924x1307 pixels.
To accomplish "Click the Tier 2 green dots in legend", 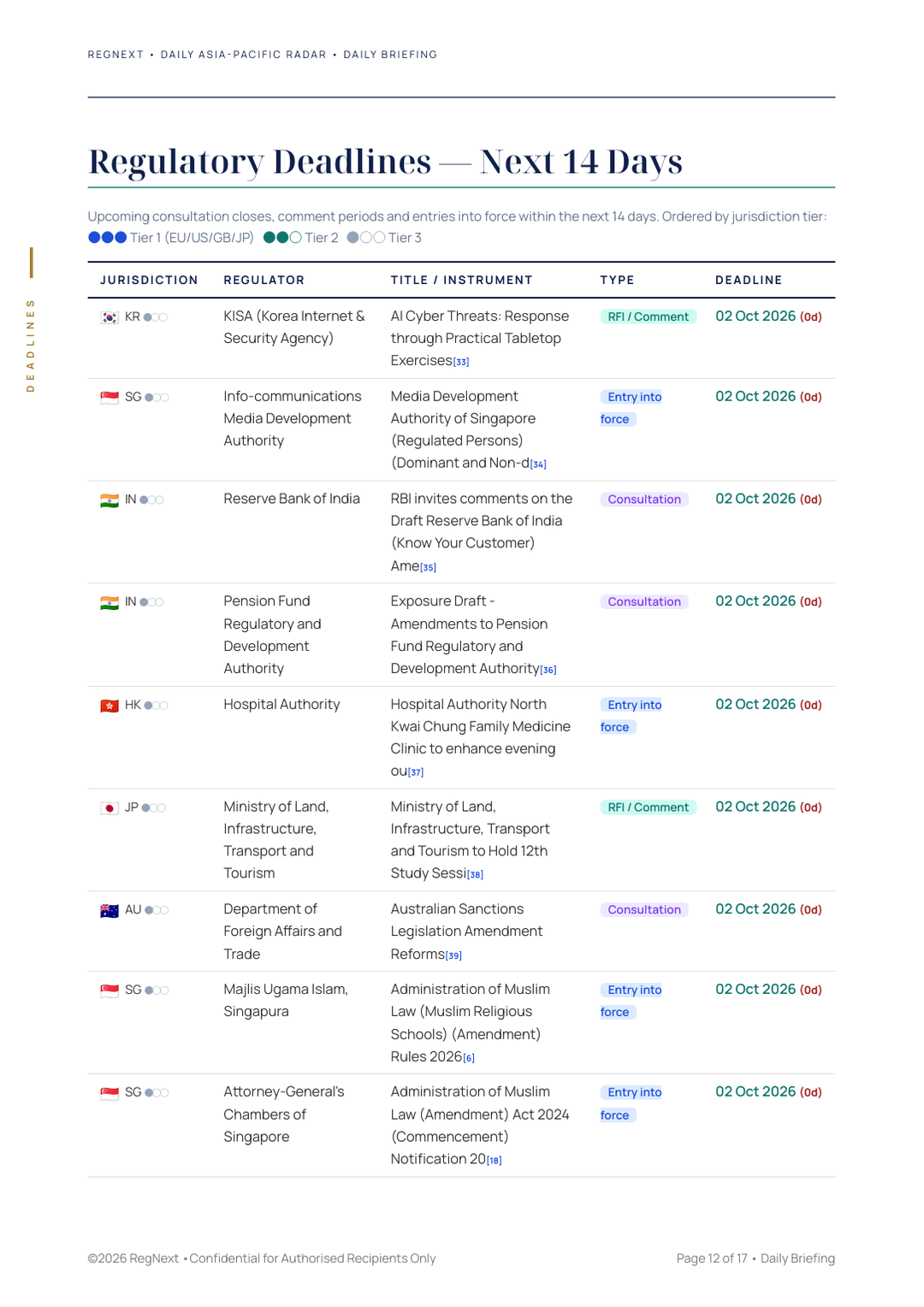I will point(282,238).
